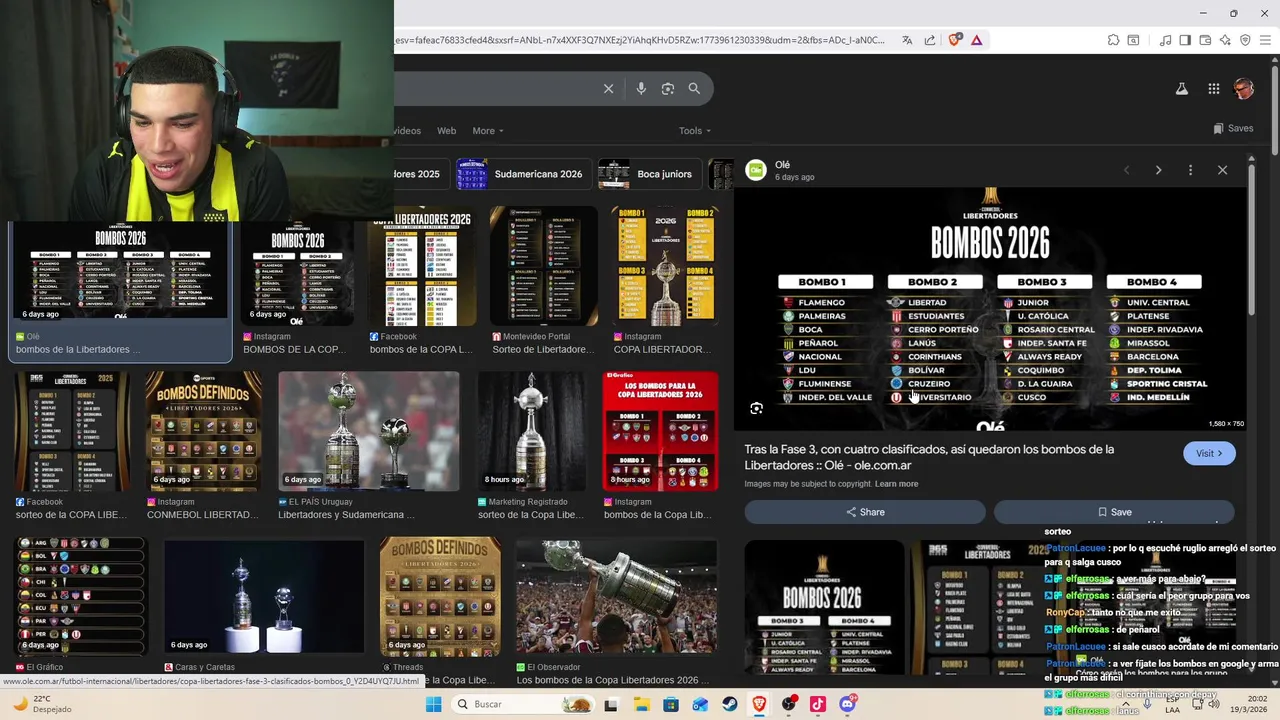
Task: Open the Marketing Registrado trophy thumbnail
Action: pyautogui.click(x=531, y=431)
